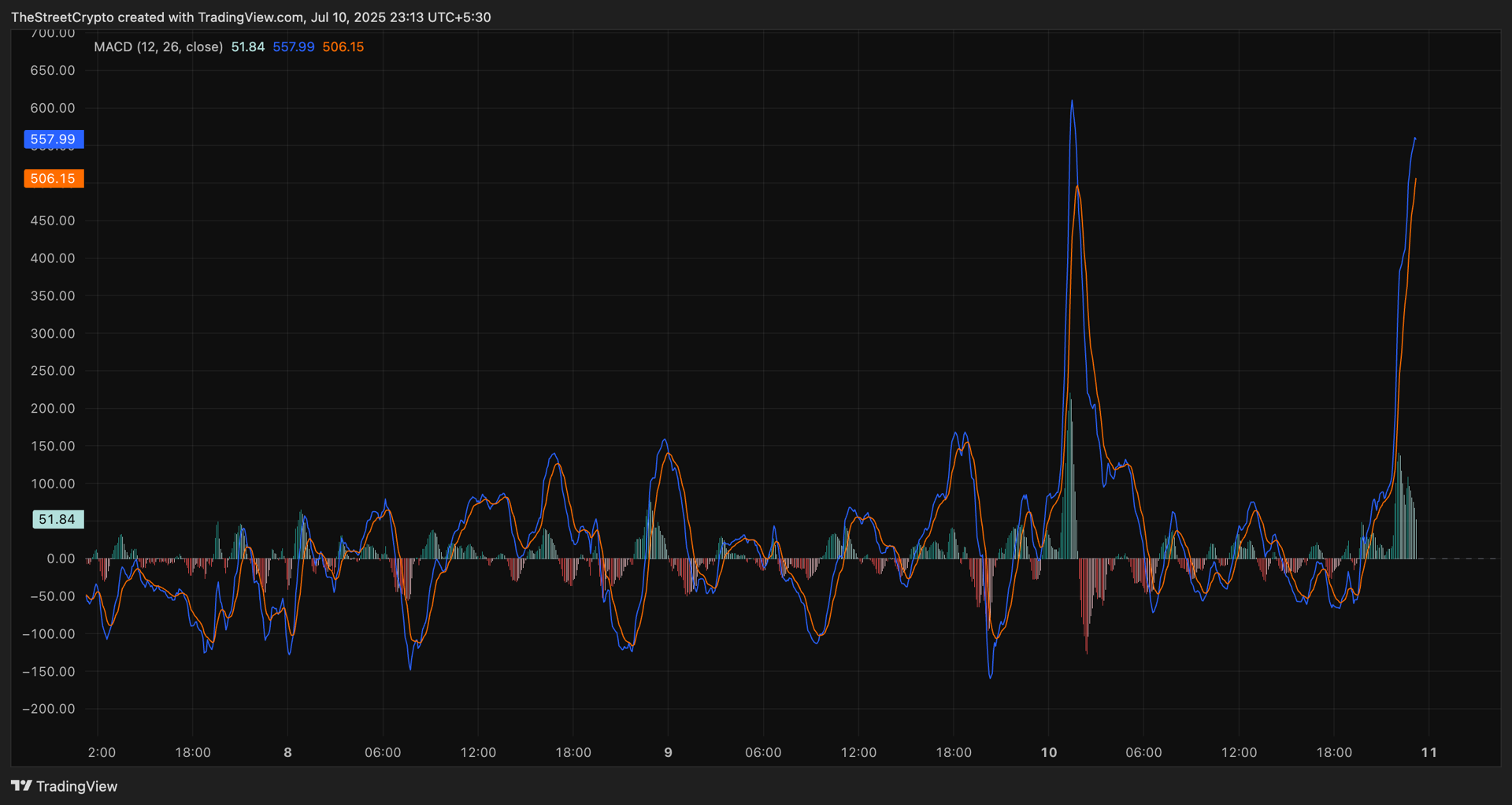Click the day 11 marker on the time axis
Viewport: 1512px width, 805px height.
pos(1429,752)
